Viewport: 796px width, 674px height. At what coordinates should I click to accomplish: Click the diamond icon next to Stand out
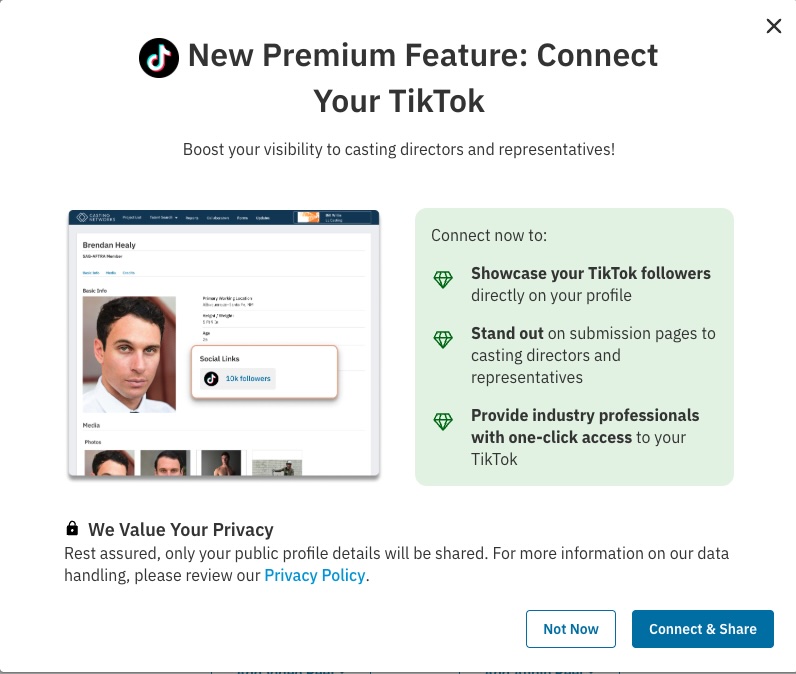[x=443, y=340]
